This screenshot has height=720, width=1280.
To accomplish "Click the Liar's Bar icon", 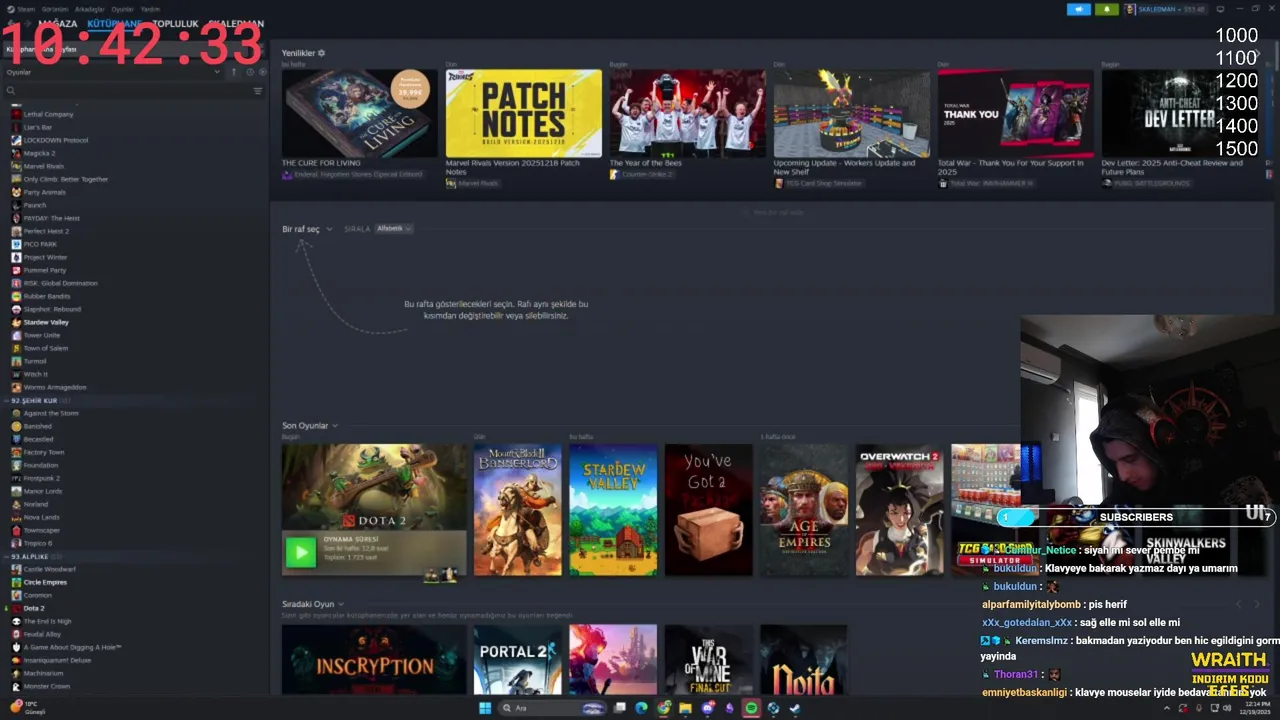I will 16,127.
